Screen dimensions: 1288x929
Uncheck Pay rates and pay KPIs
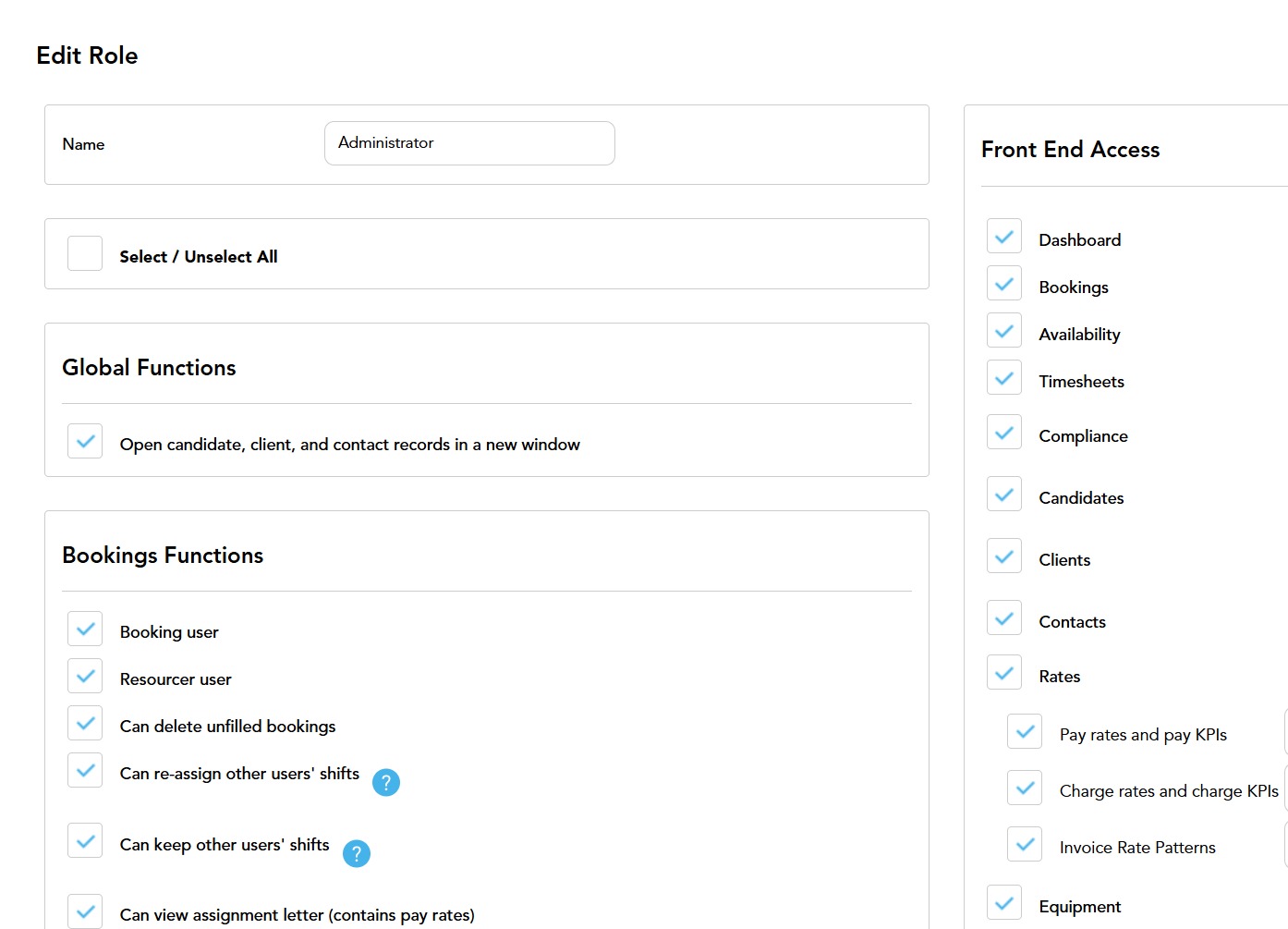[x=1025, y=732]
